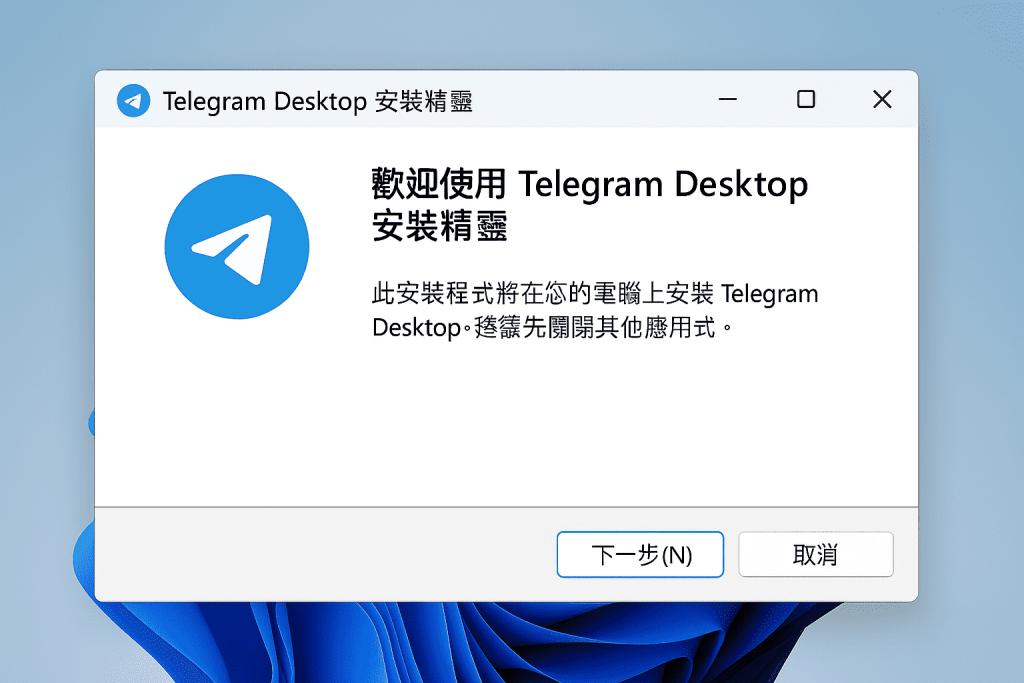The height and width of the screenshot is (683, 1024).
Task: Click the title text Telegram Desktop 安裝精靈
Action: click(317, 101)
